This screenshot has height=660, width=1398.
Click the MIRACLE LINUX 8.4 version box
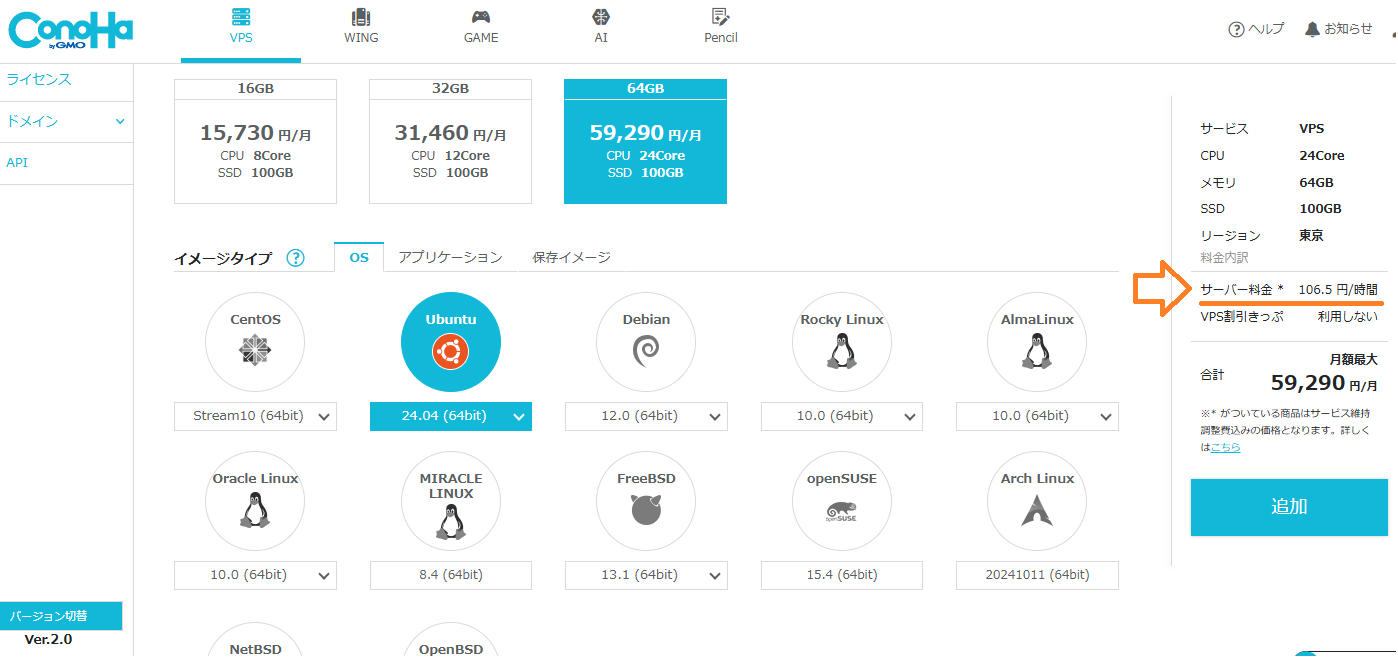tap(451, 575)
